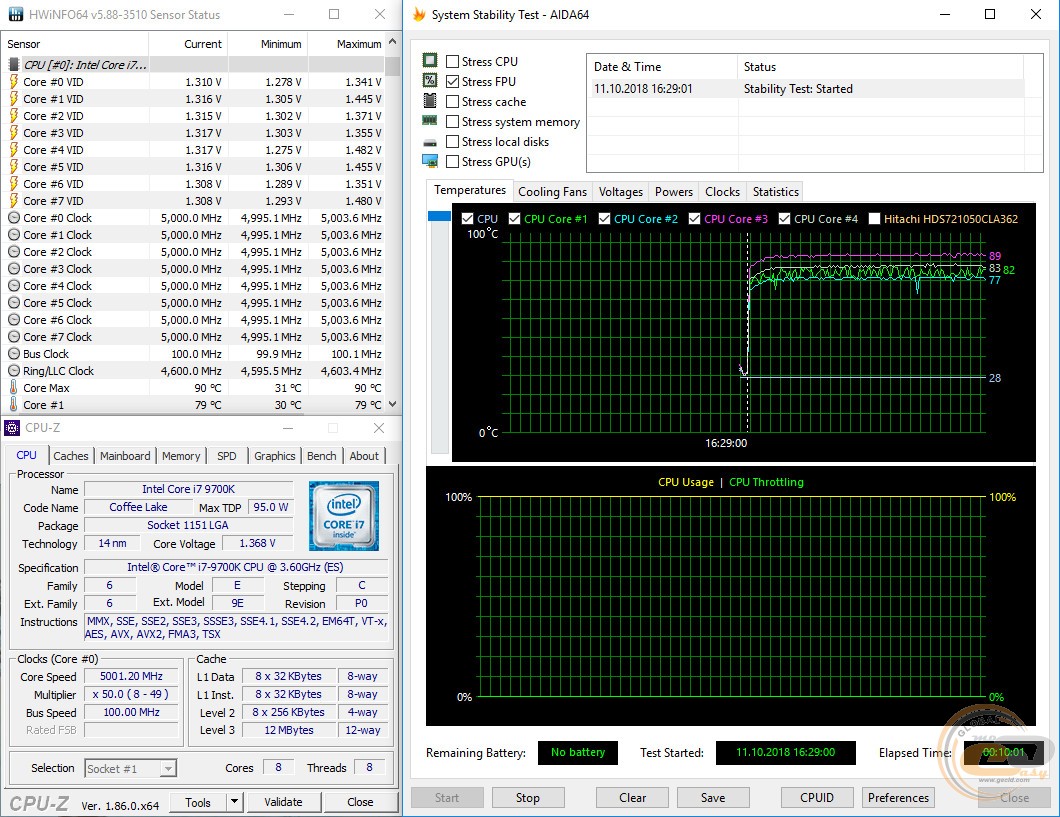Click the Core #4 VID lightning icon
The image size is (1060, 817).
point(14,150)
